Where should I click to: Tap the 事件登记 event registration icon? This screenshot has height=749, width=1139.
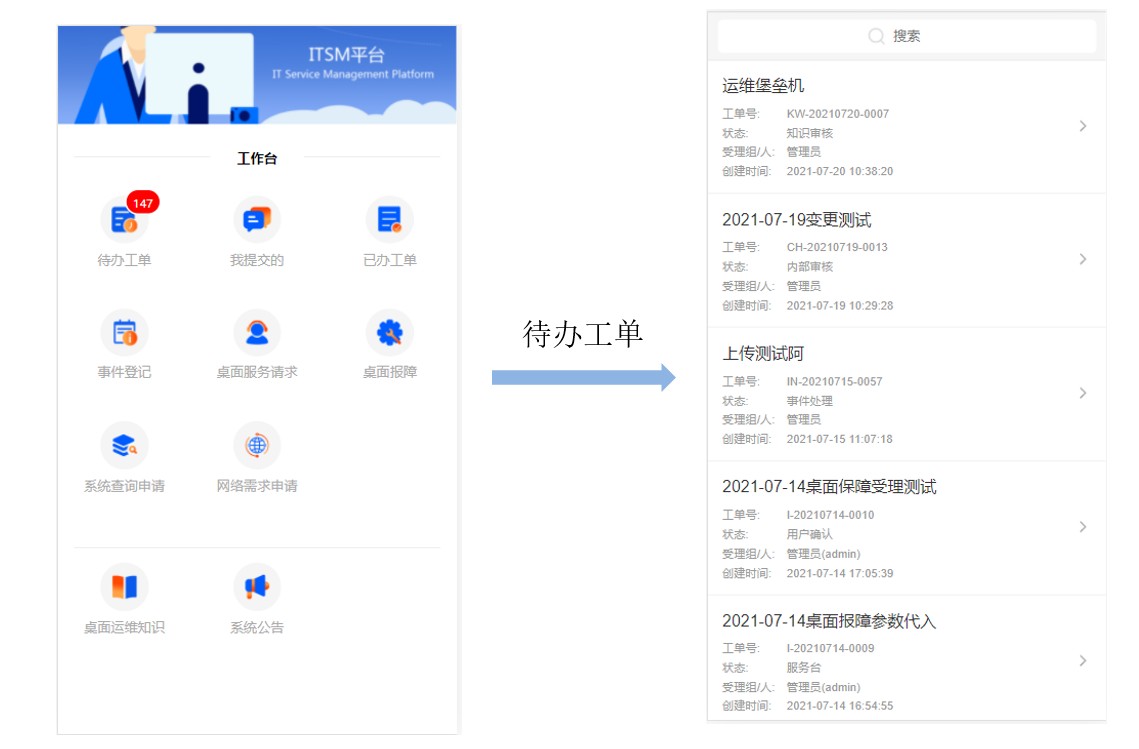[x=124, y=333]
